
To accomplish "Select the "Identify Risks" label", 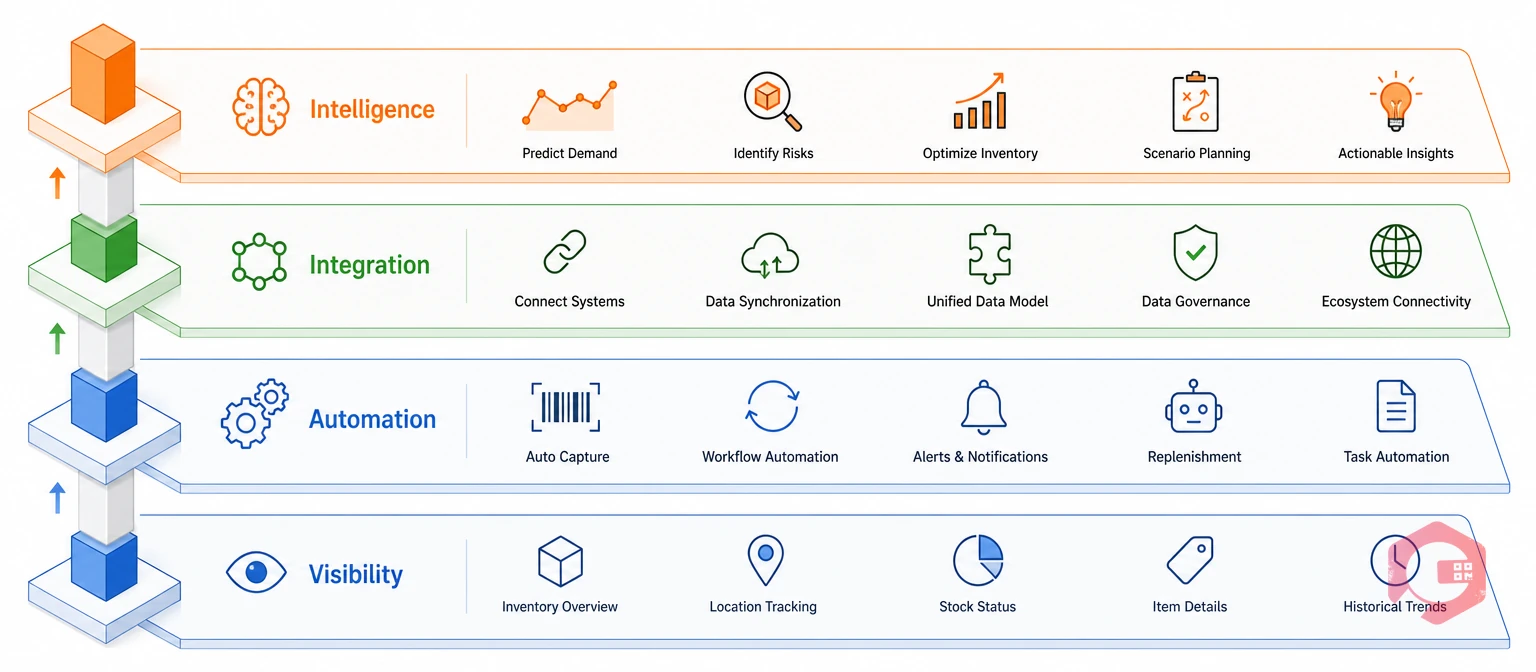I will pyautogui.click(x=773, y=153).
